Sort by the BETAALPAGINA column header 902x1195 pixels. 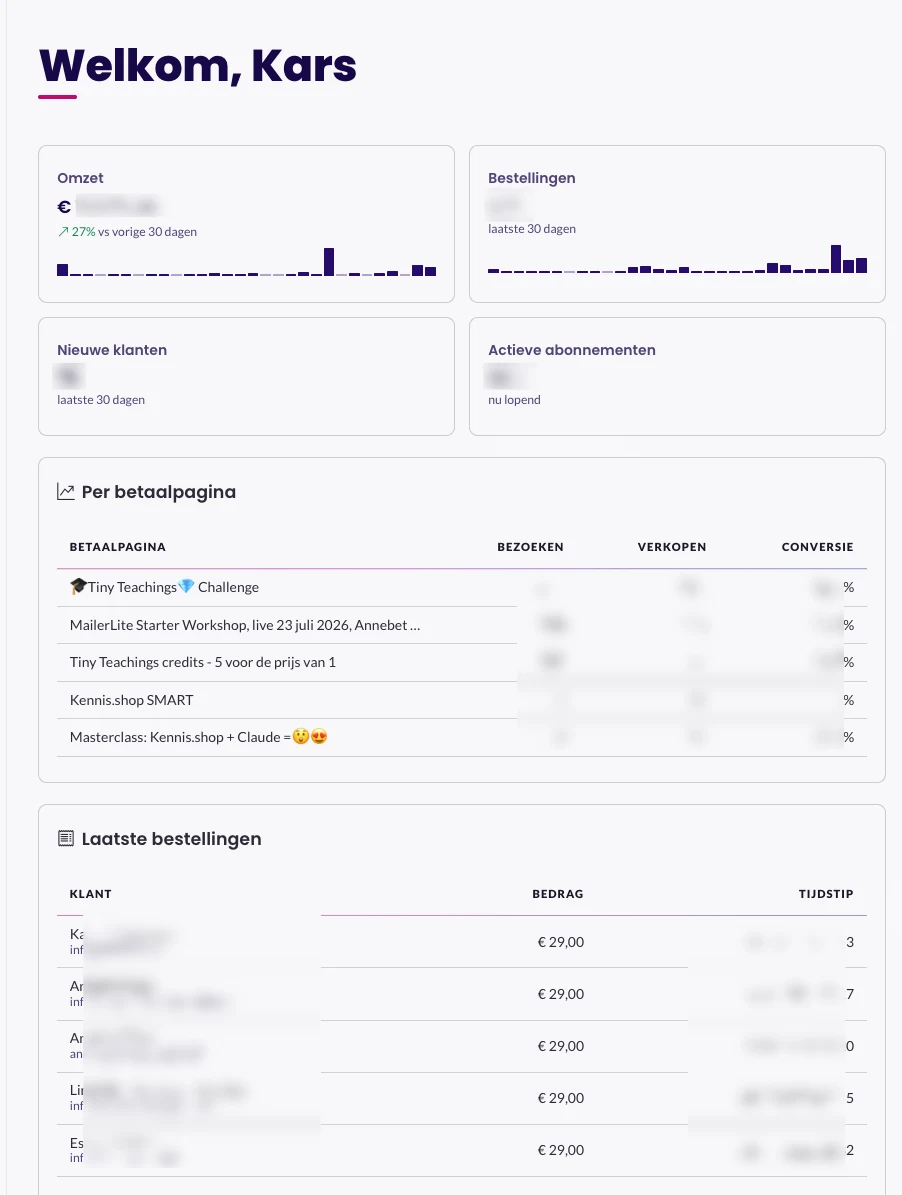coord(117,546)
